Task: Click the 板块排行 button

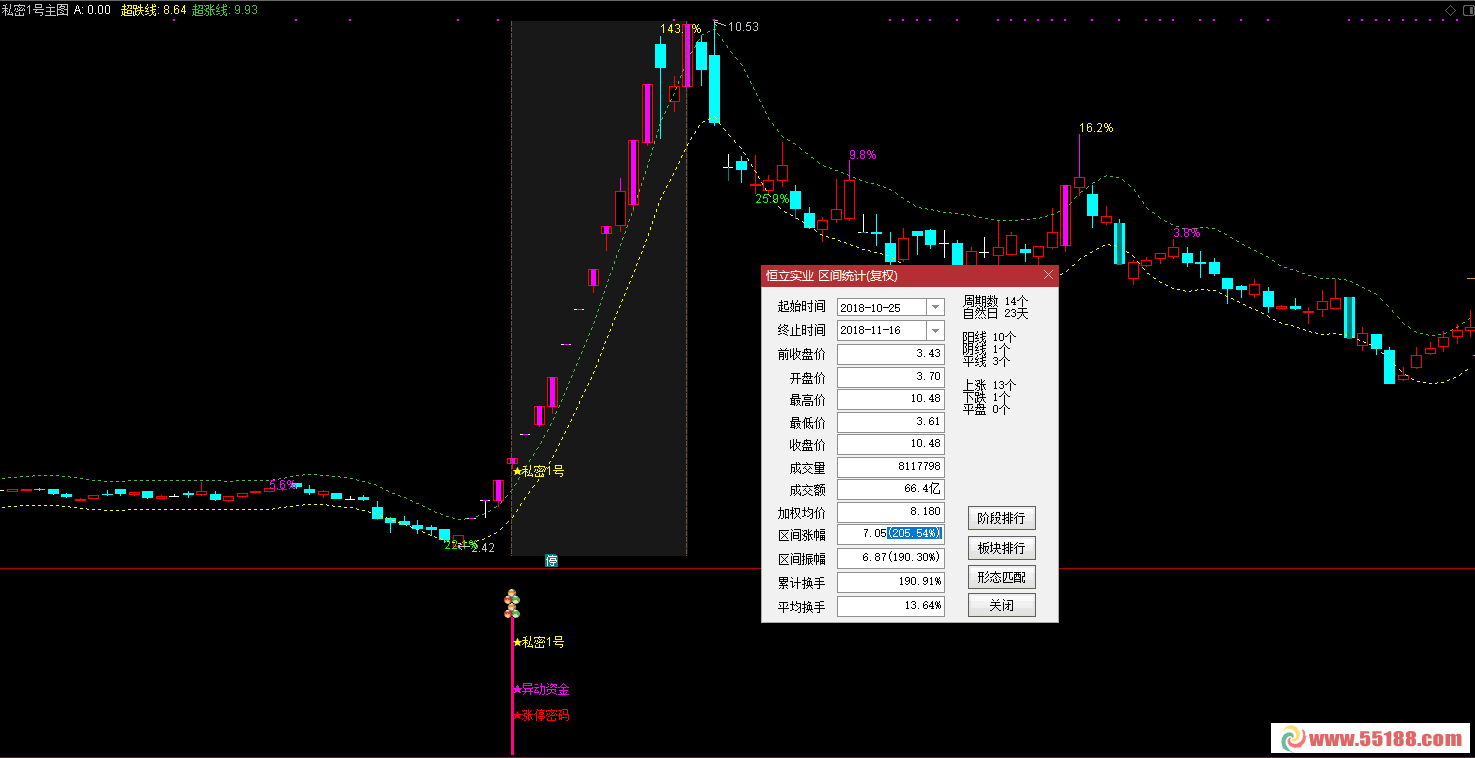Action: pyautogui.click(x=1001, y=548)
